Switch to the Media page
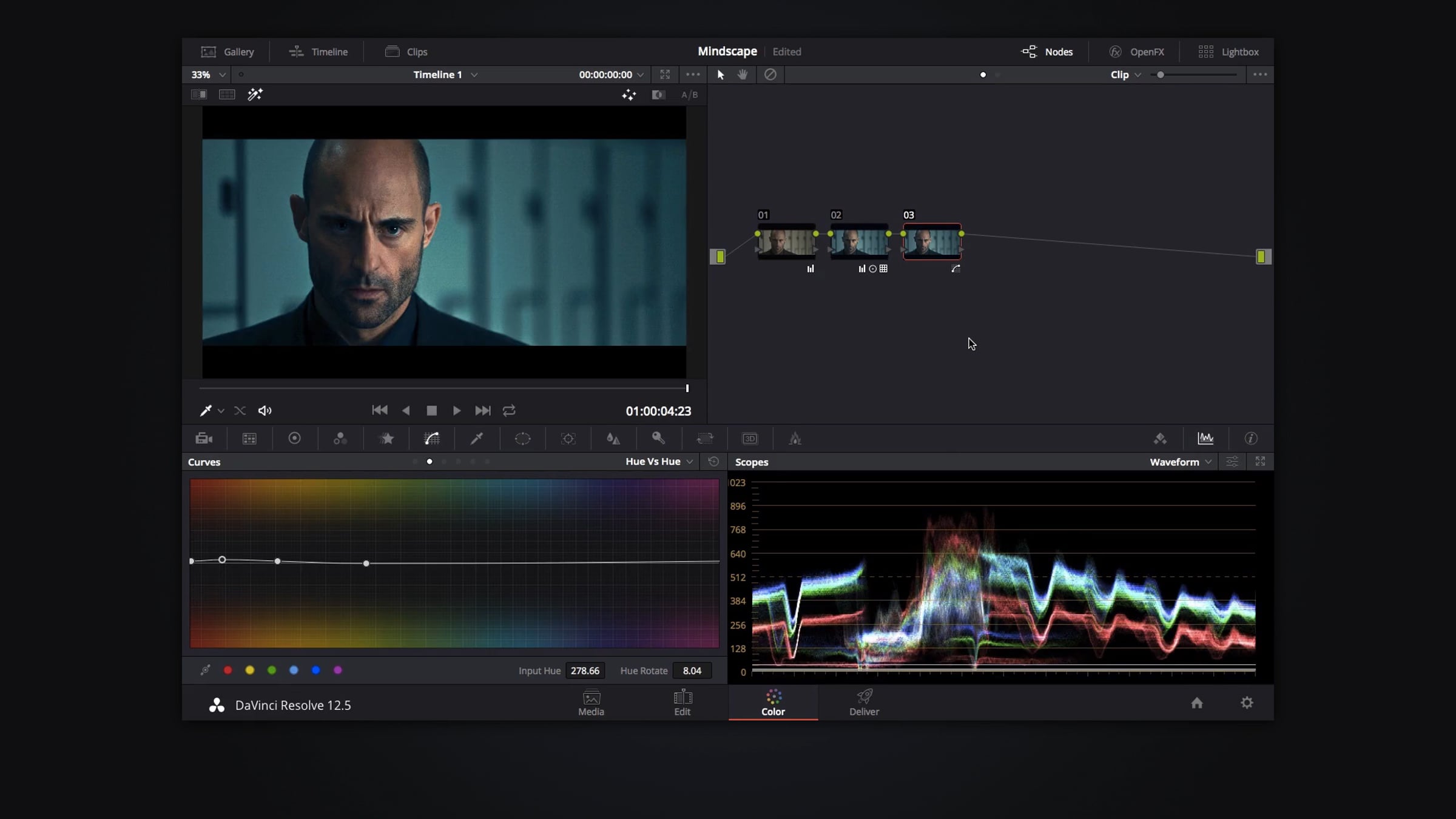The image size is (1456, 819). pyautogui.click(x=591, y=703)
